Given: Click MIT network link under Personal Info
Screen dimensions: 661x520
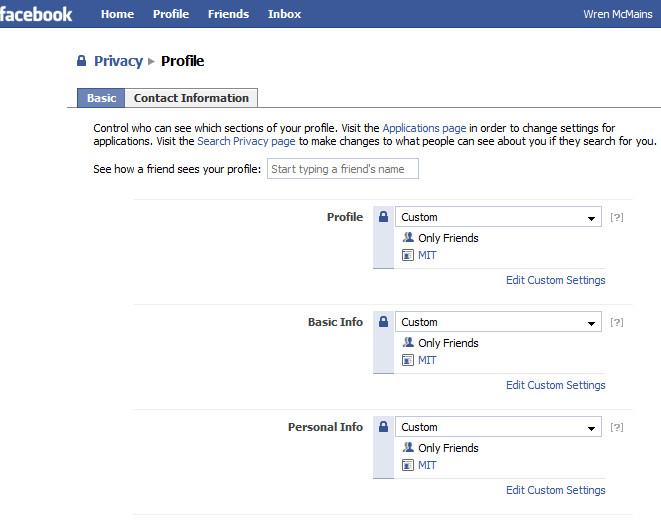Looking at the screenshot, I should (427, 465).
